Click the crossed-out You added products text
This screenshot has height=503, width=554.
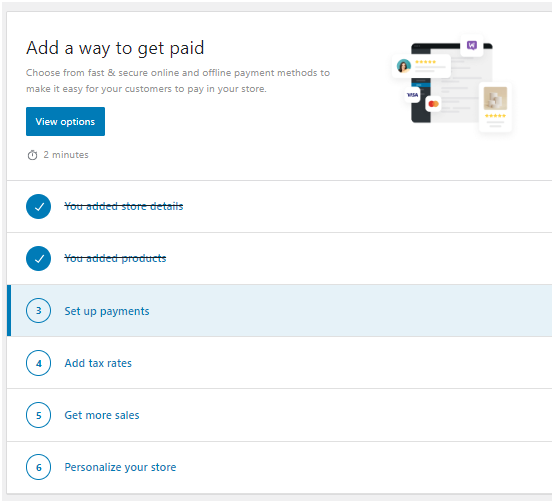115,258
